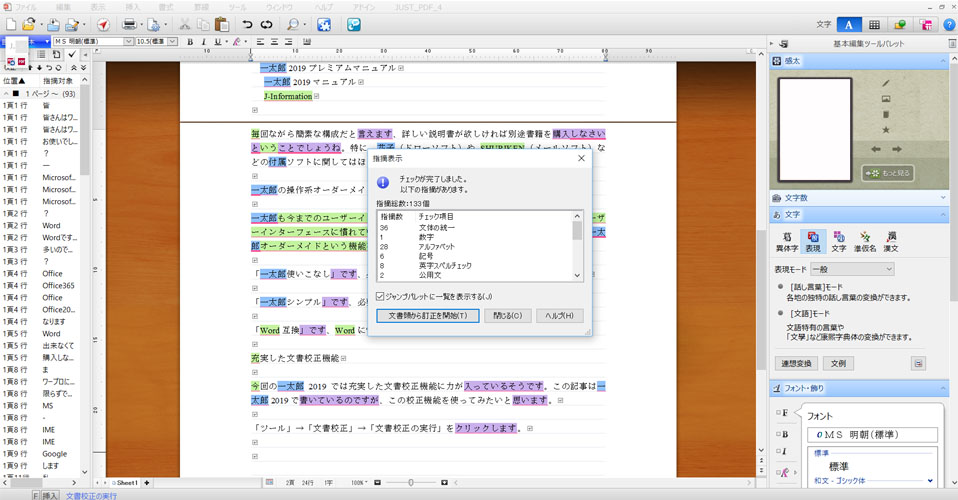Click the magnifier search icon

293,24
